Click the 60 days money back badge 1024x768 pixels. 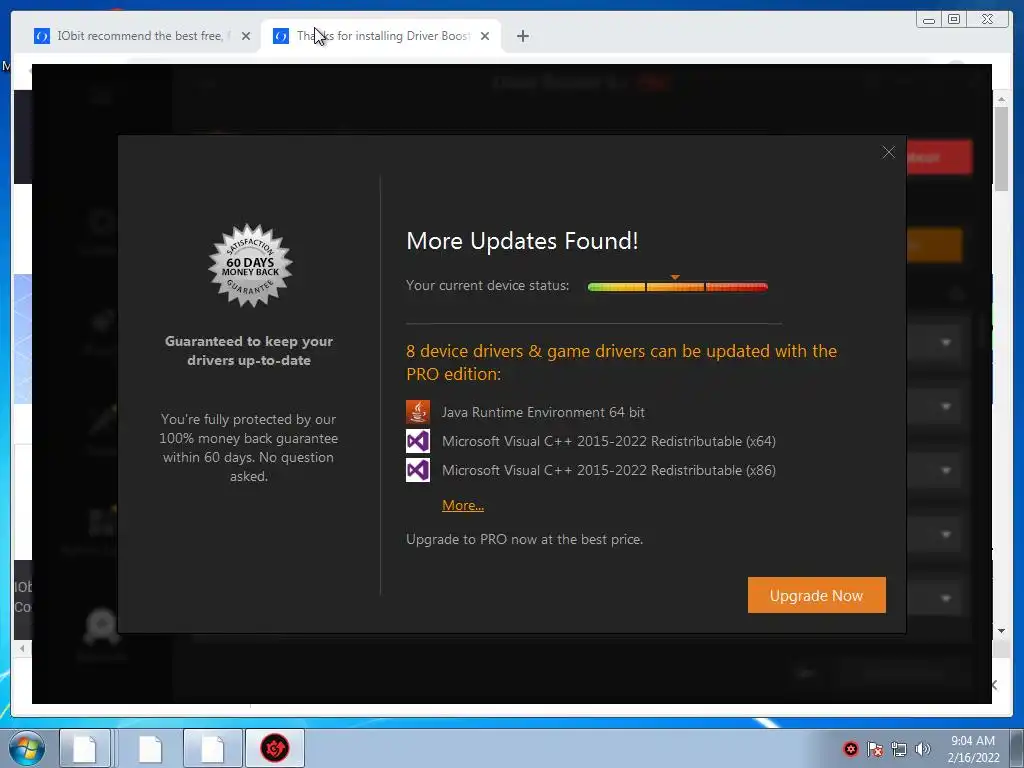(250, 266)
